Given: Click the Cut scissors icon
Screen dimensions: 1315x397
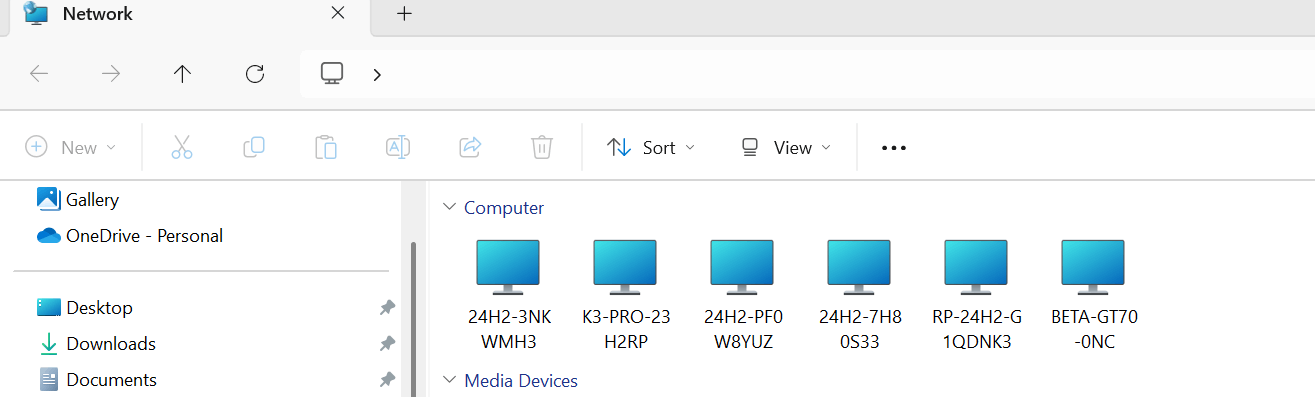Looking at the screenshot, I should (x=181, y=147).
